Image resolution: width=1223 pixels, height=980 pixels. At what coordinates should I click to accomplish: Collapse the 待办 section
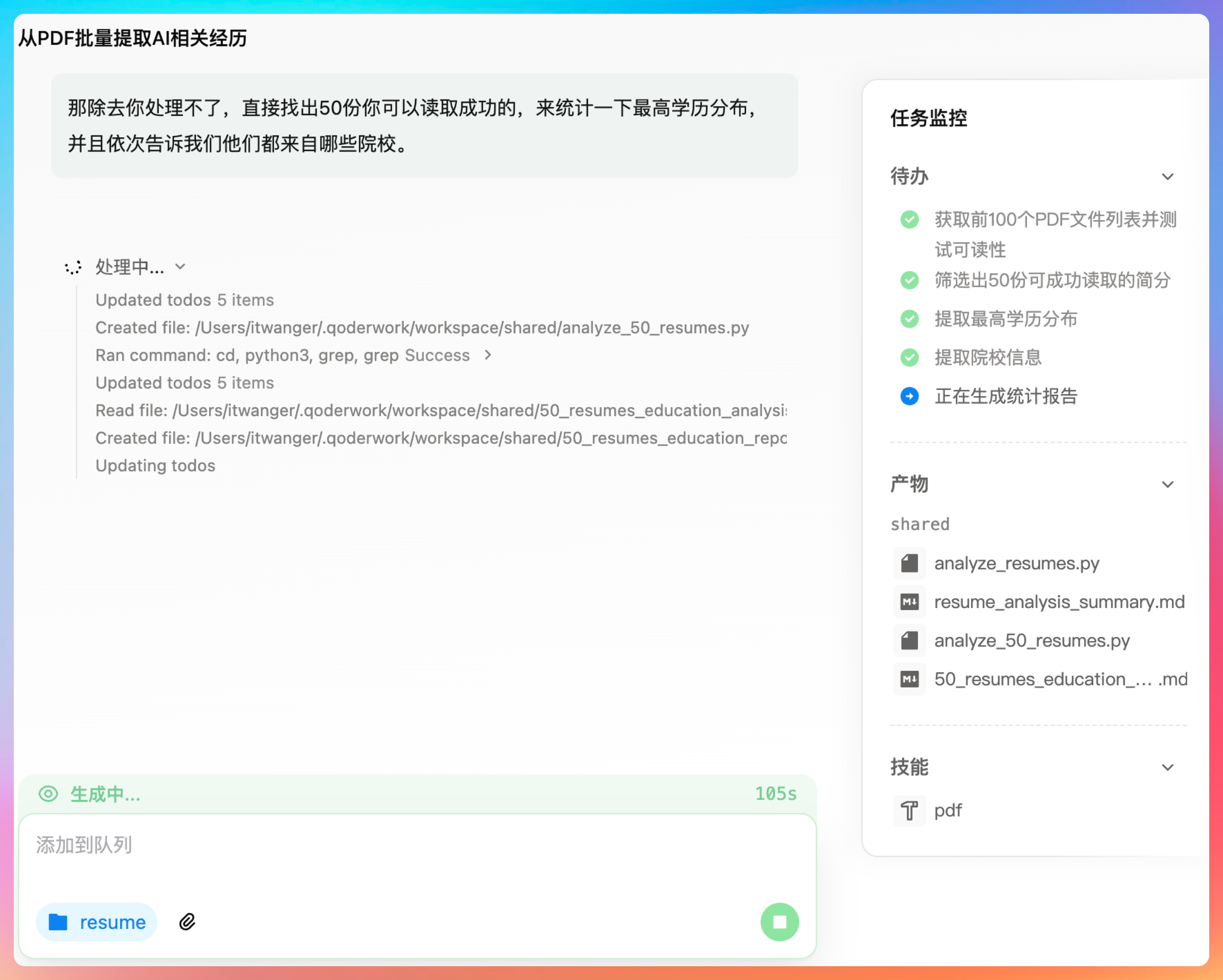[1167, 177]
